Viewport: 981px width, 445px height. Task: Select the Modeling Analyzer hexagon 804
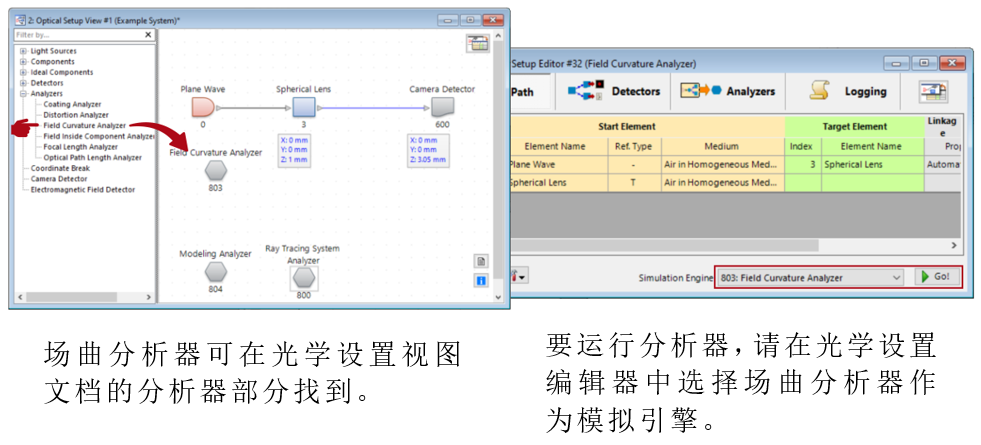point(216,272)
